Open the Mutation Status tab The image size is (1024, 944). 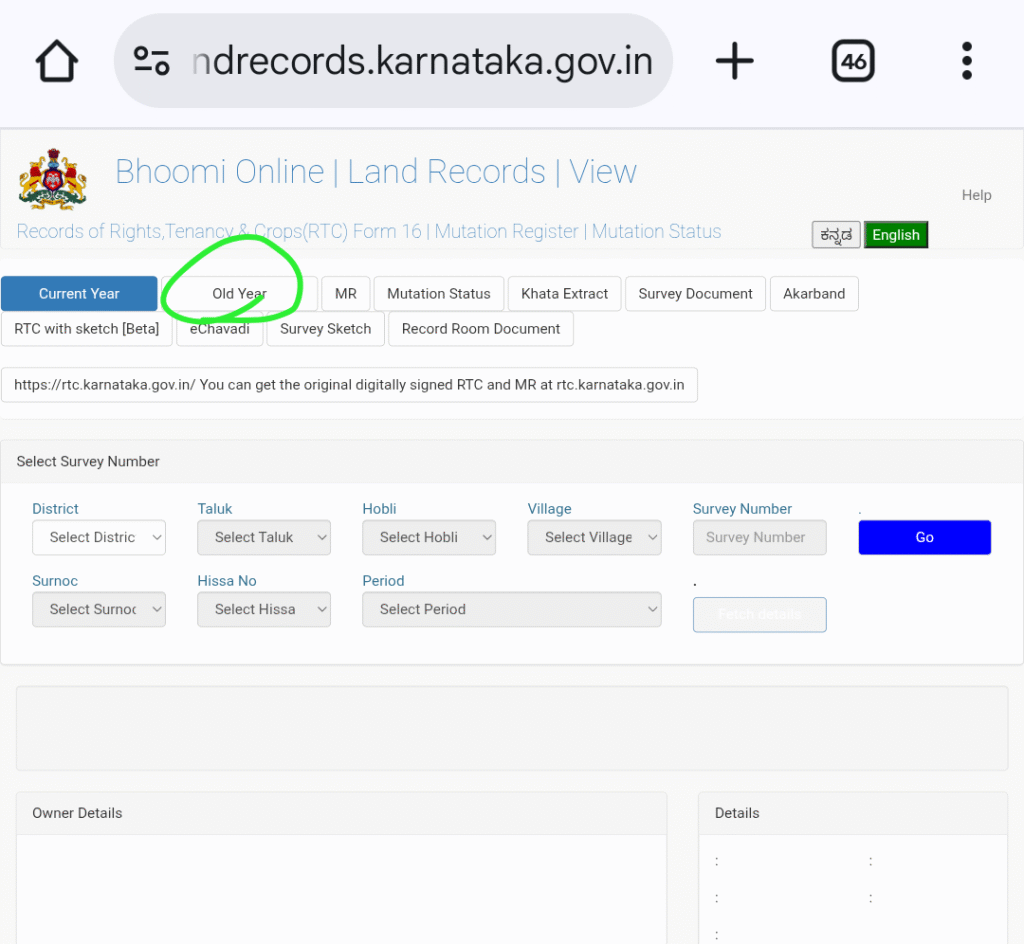click(438, 294)
